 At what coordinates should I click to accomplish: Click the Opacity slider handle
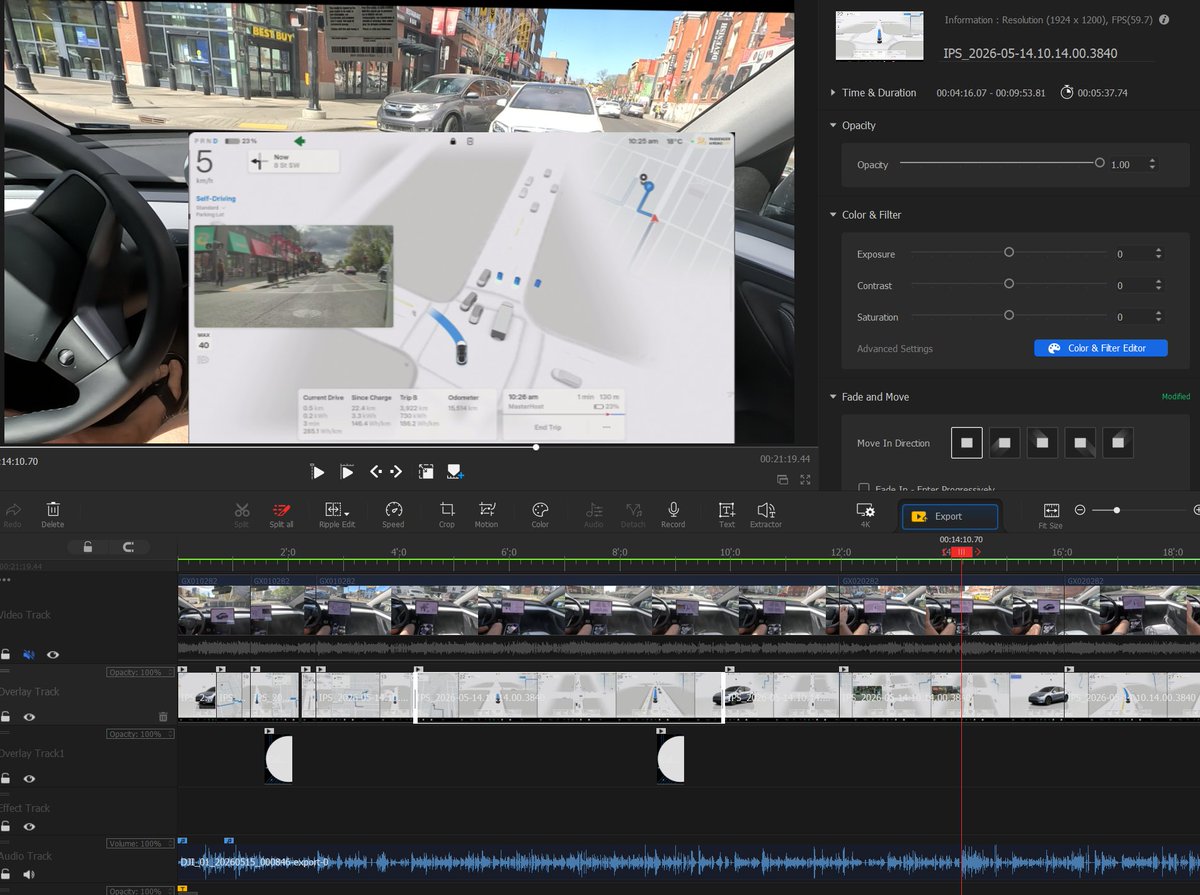(1100, 162)
